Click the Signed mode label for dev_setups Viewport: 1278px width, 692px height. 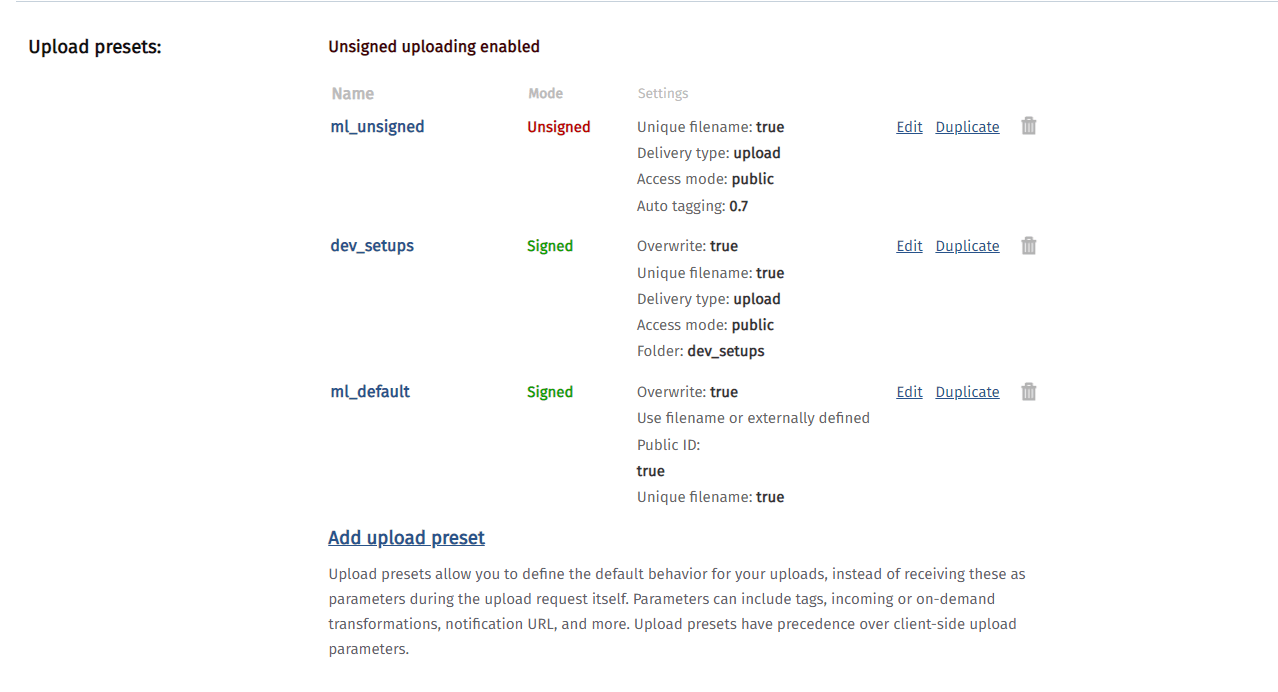click(x=550, y=246)
